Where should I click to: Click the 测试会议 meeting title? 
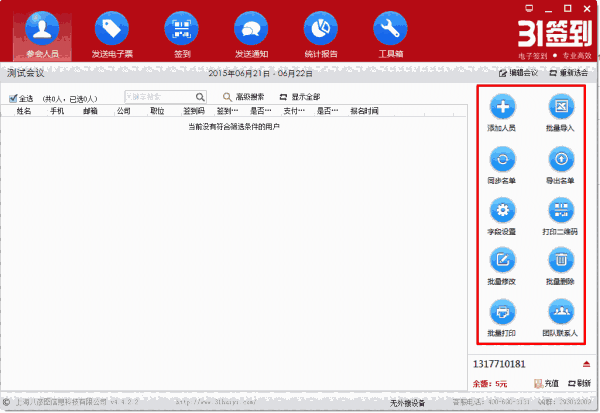click(x=26, y=73)
